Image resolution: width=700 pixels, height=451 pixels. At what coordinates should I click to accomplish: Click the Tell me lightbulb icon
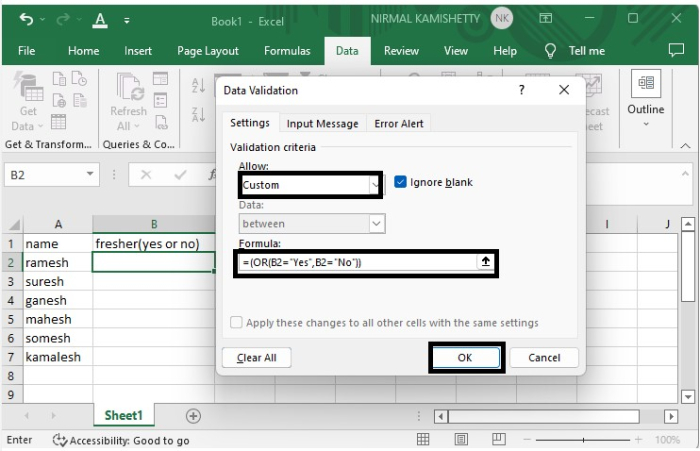pos(550,51)
